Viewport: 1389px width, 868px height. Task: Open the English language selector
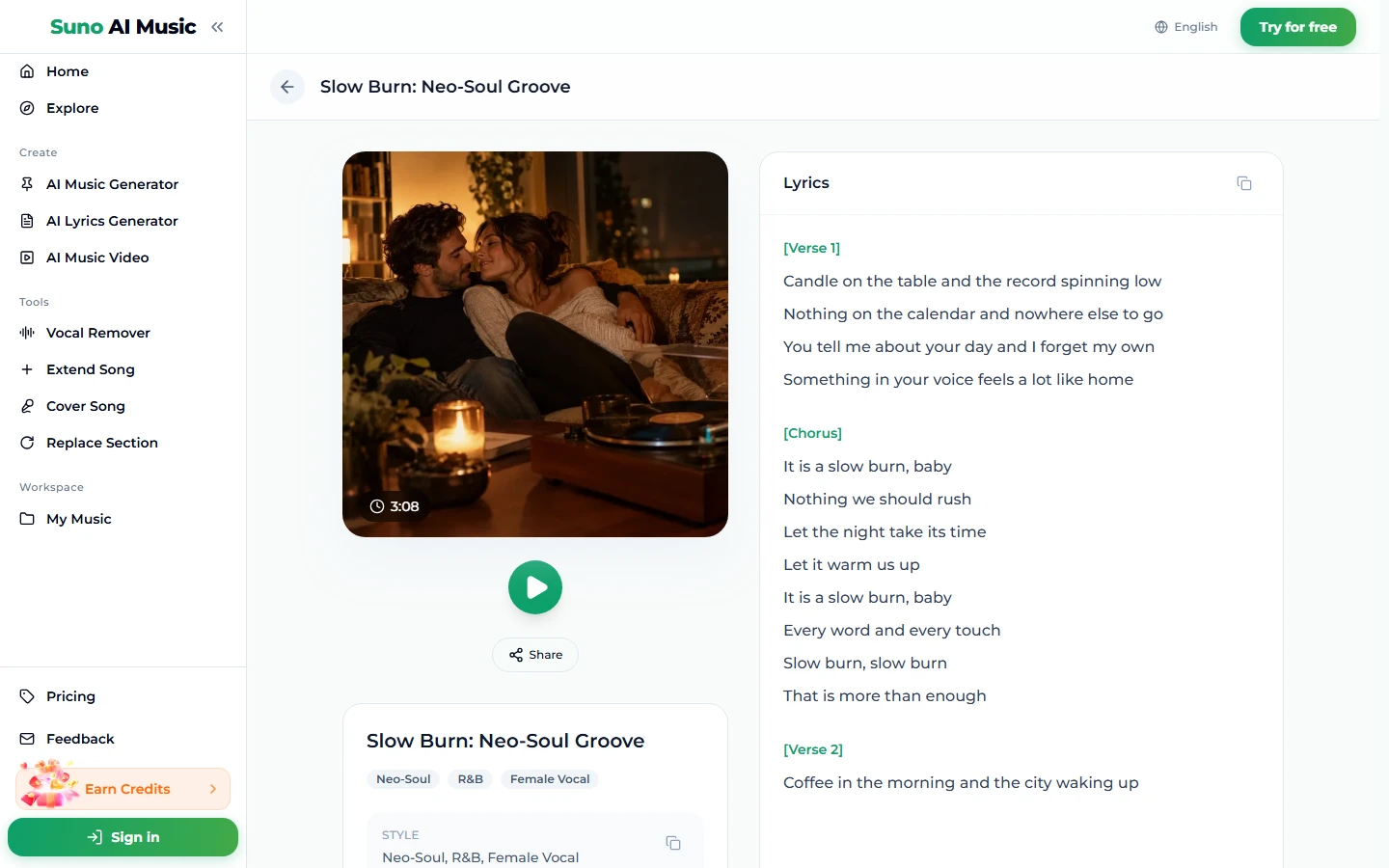pos(1186,27)
